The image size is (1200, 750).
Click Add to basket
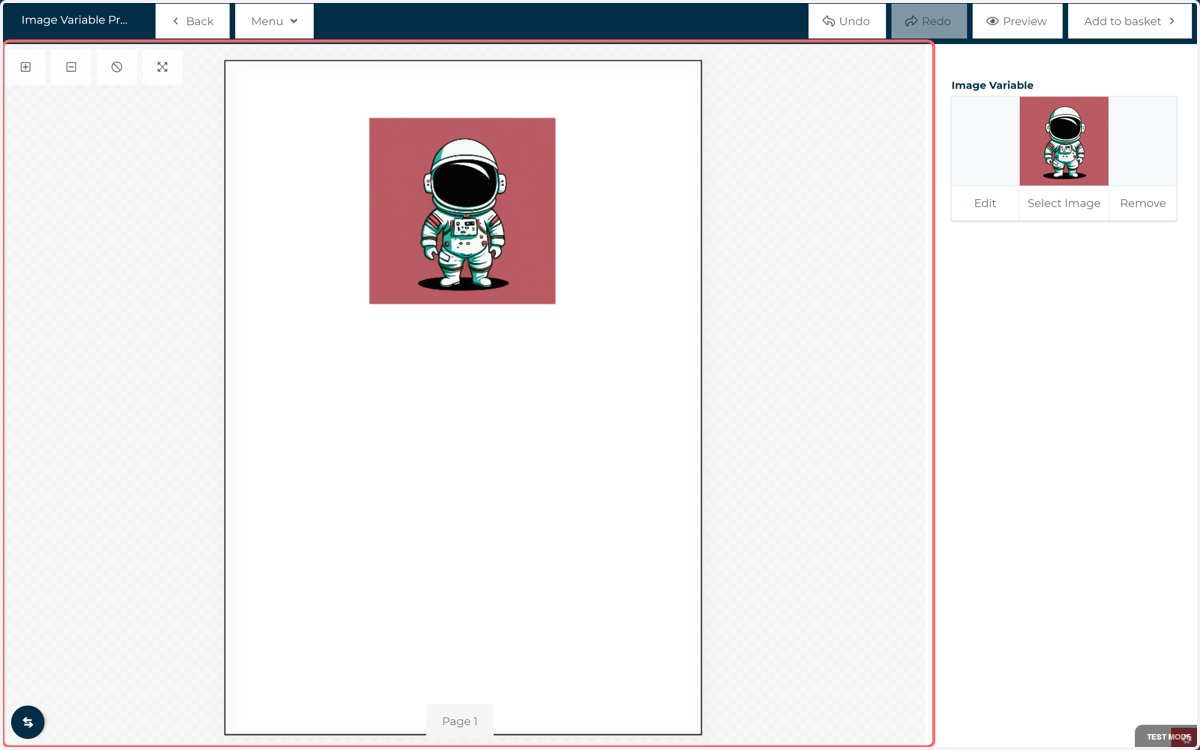(x=1130, y=21)
